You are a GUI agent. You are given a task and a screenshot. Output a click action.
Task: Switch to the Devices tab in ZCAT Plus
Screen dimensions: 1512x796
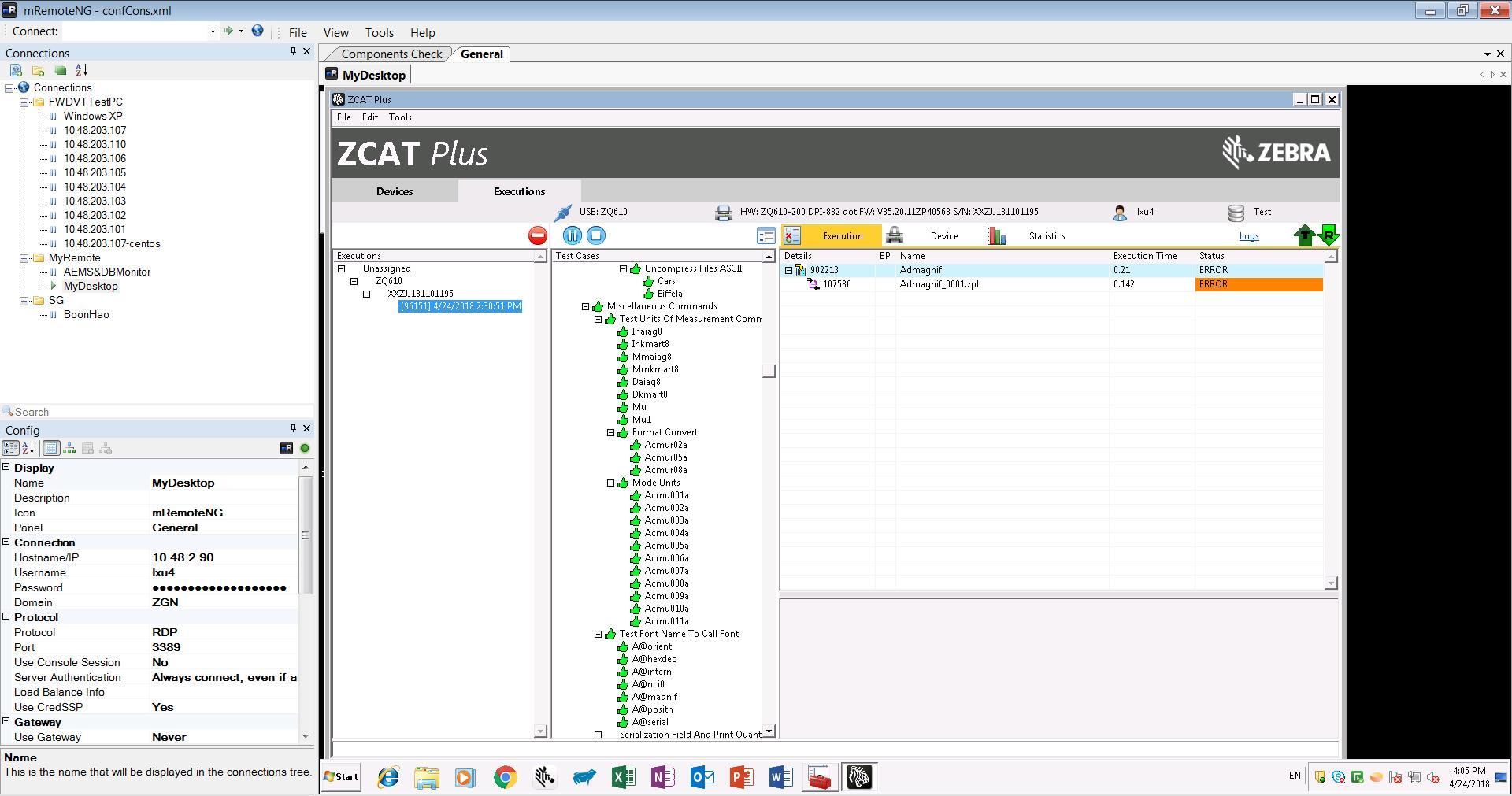pos(395,191)
